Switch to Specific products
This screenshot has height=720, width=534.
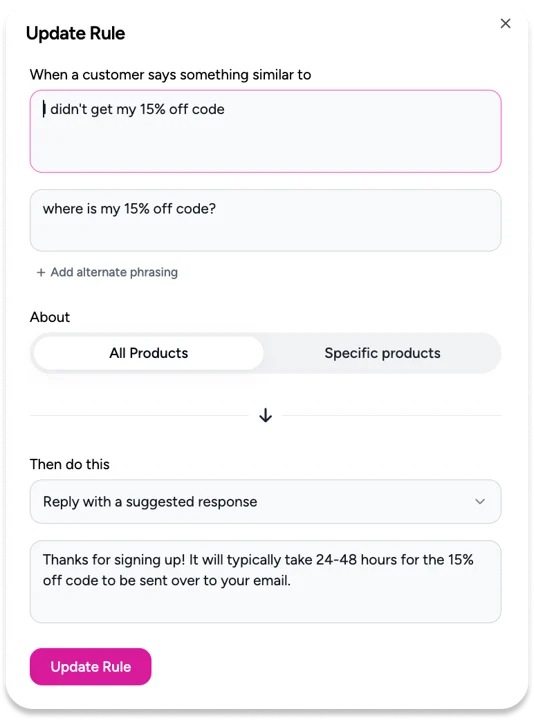point(382,353)
